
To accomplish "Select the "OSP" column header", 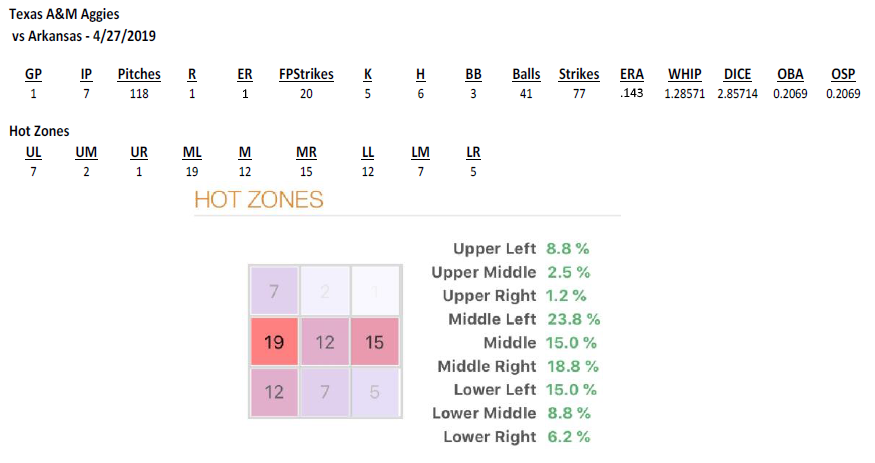I will tap(843, 74).
